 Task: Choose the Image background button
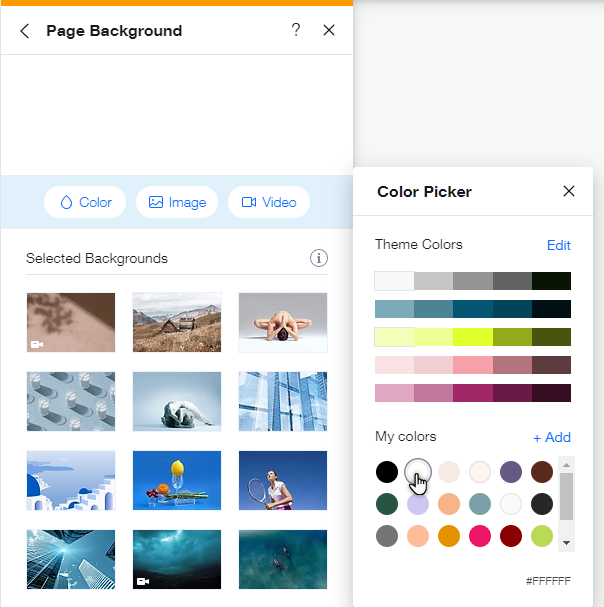177,202
